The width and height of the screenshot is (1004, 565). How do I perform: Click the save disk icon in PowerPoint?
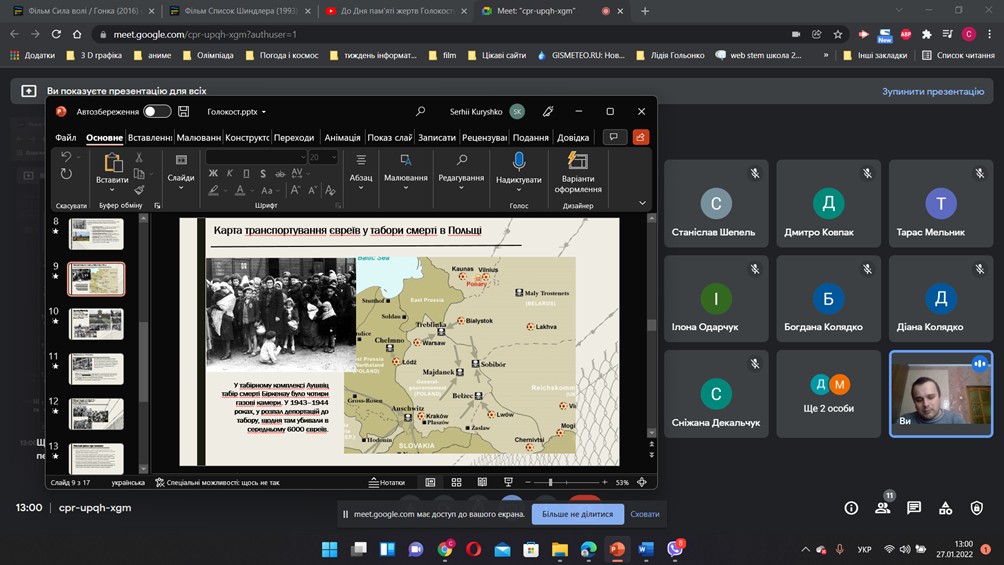[184, 111]
